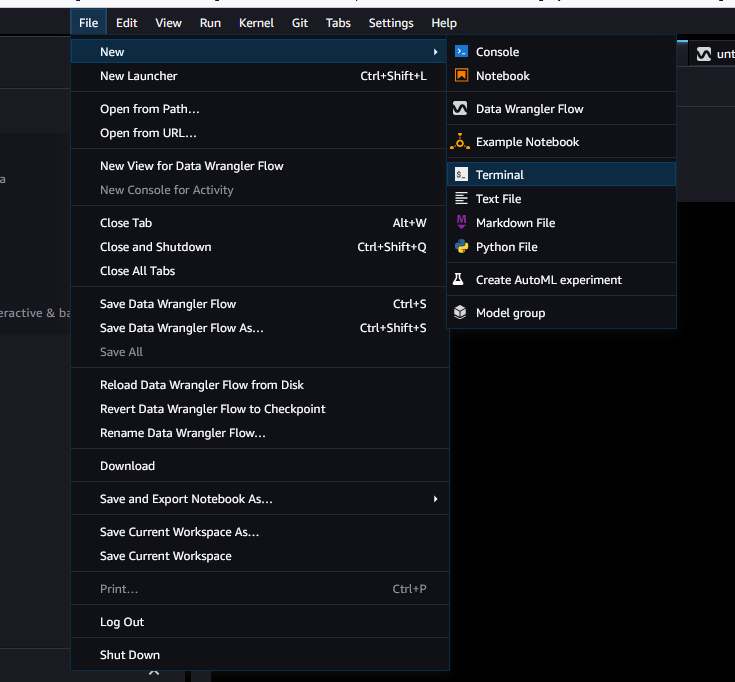
Task: Select Save Data Wrangler Flow As
Action: pos(182,328)
